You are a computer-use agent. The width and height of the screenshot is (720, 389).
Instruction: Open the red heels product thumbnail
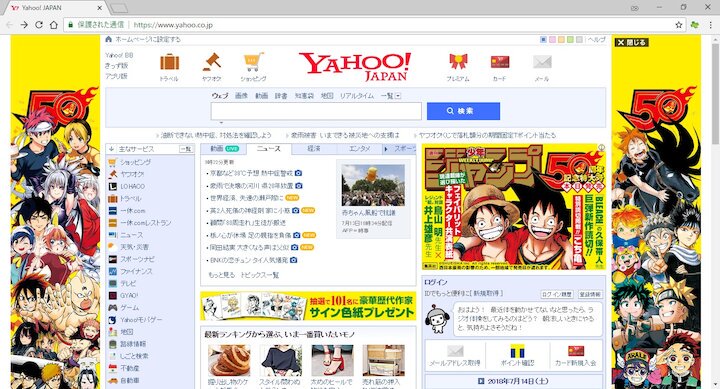[x=332, y=361]
